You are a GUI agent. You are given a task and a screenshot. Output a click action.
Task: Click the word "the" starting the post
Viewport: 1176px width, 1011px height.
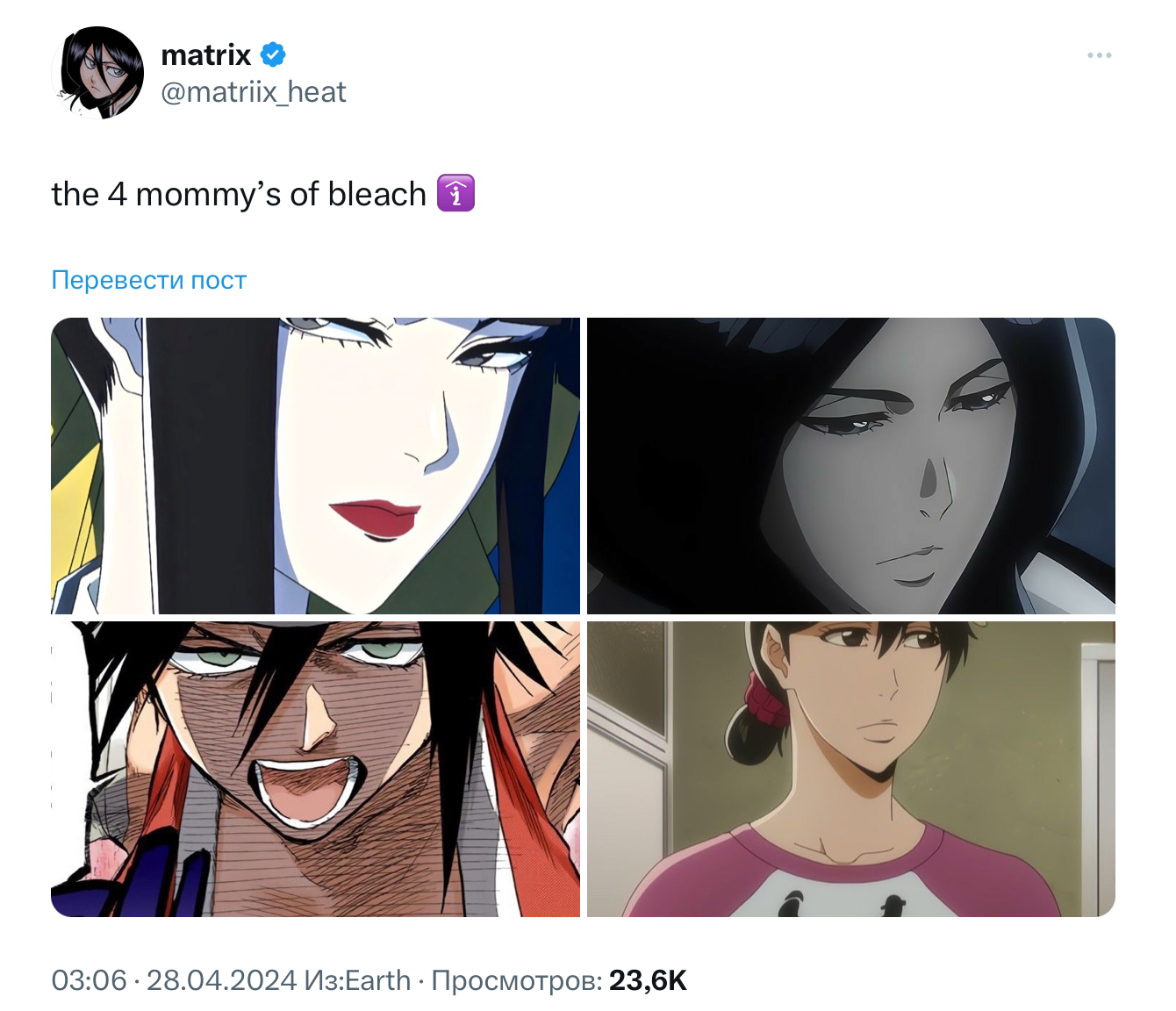point(75,194)
